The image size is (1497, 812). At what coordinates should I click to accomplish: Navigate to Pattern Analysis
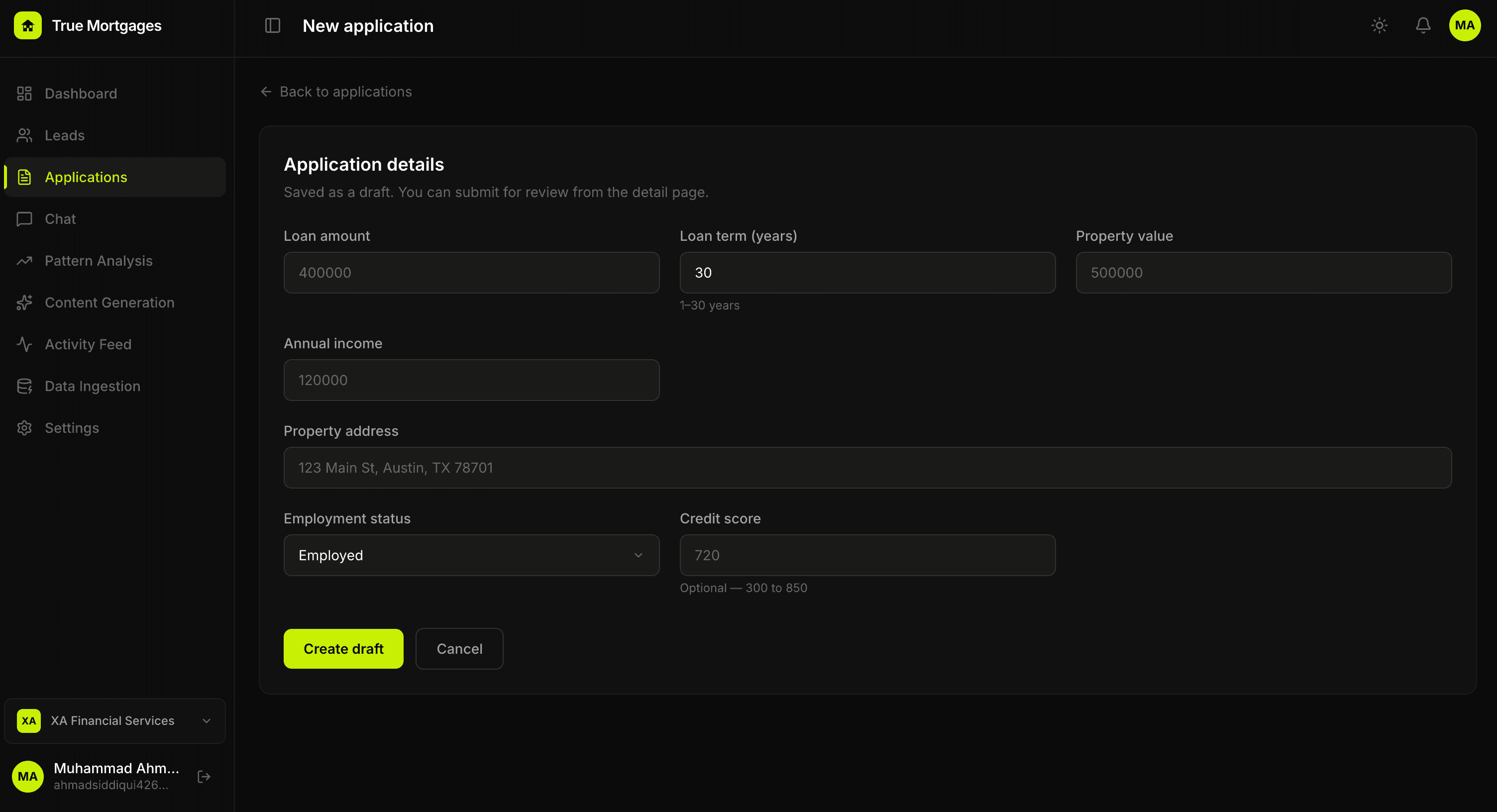pyautogui.click(x=115, y=261)
